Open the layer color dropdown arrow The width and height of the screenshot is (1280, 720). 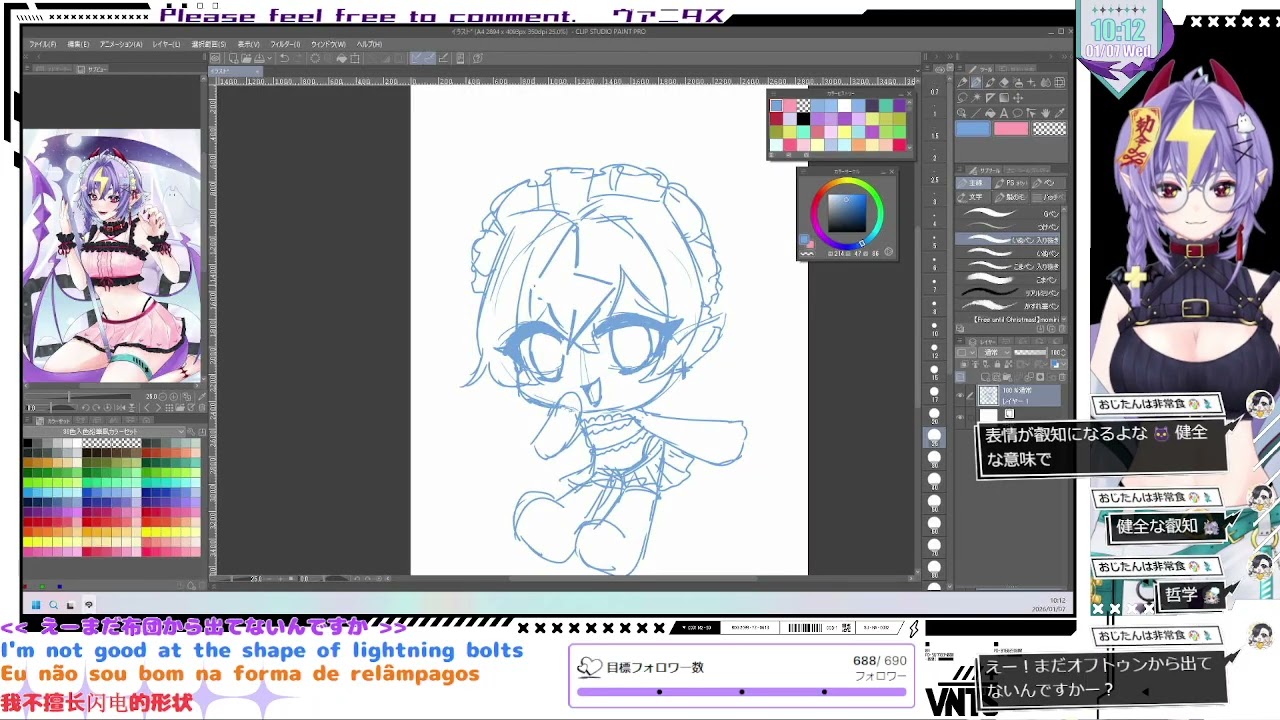coord(1064,363)
